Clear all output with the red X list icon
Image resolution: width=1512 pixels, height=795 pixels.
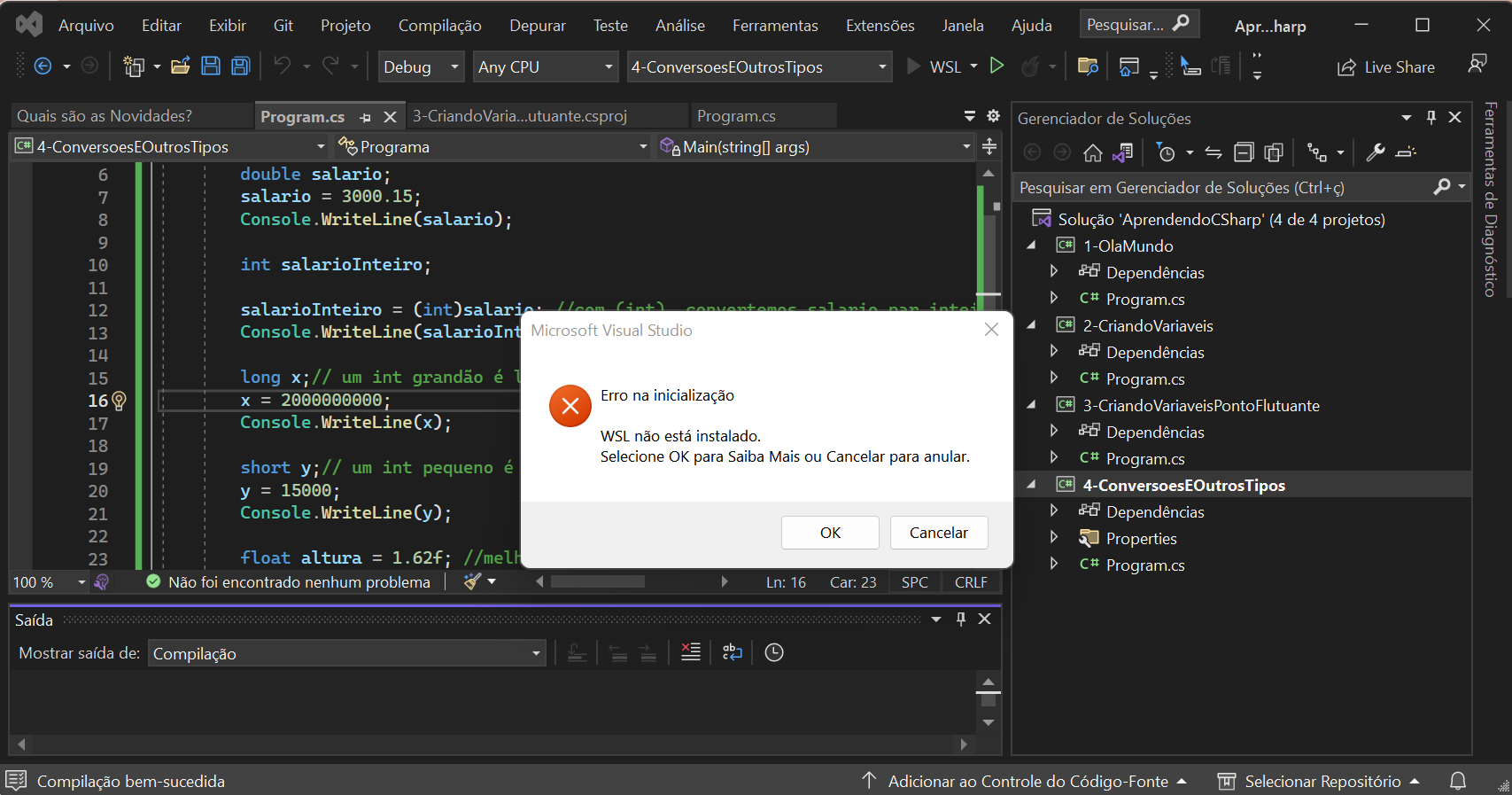691,652
